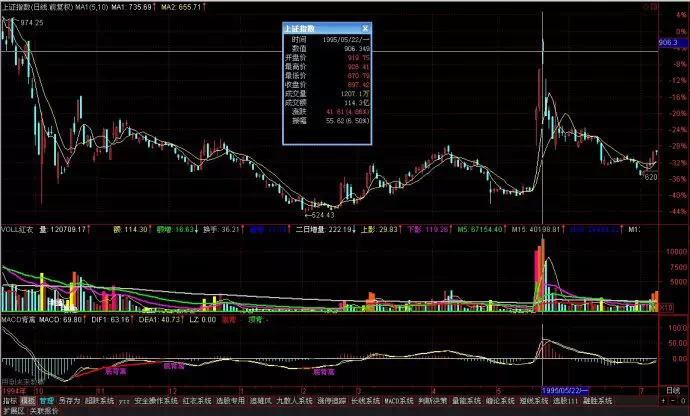The width and height of the screenshot is (690, 416).
Task: Click the 成交量 row in info popup
Action: click(327, 94)
